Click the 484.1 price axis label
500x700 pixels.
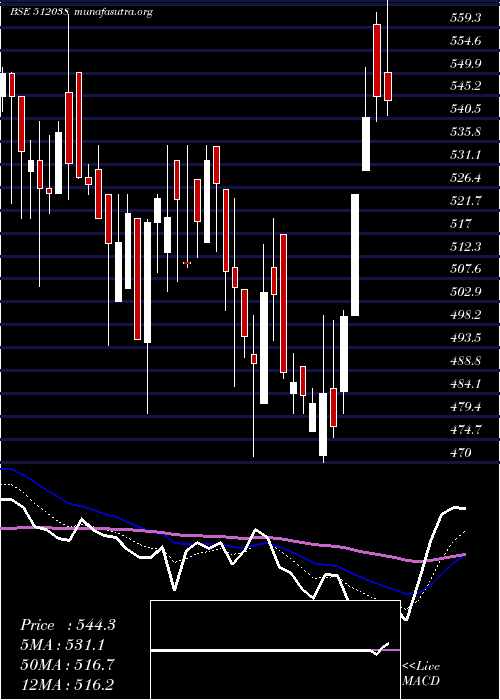click(465, 383)
